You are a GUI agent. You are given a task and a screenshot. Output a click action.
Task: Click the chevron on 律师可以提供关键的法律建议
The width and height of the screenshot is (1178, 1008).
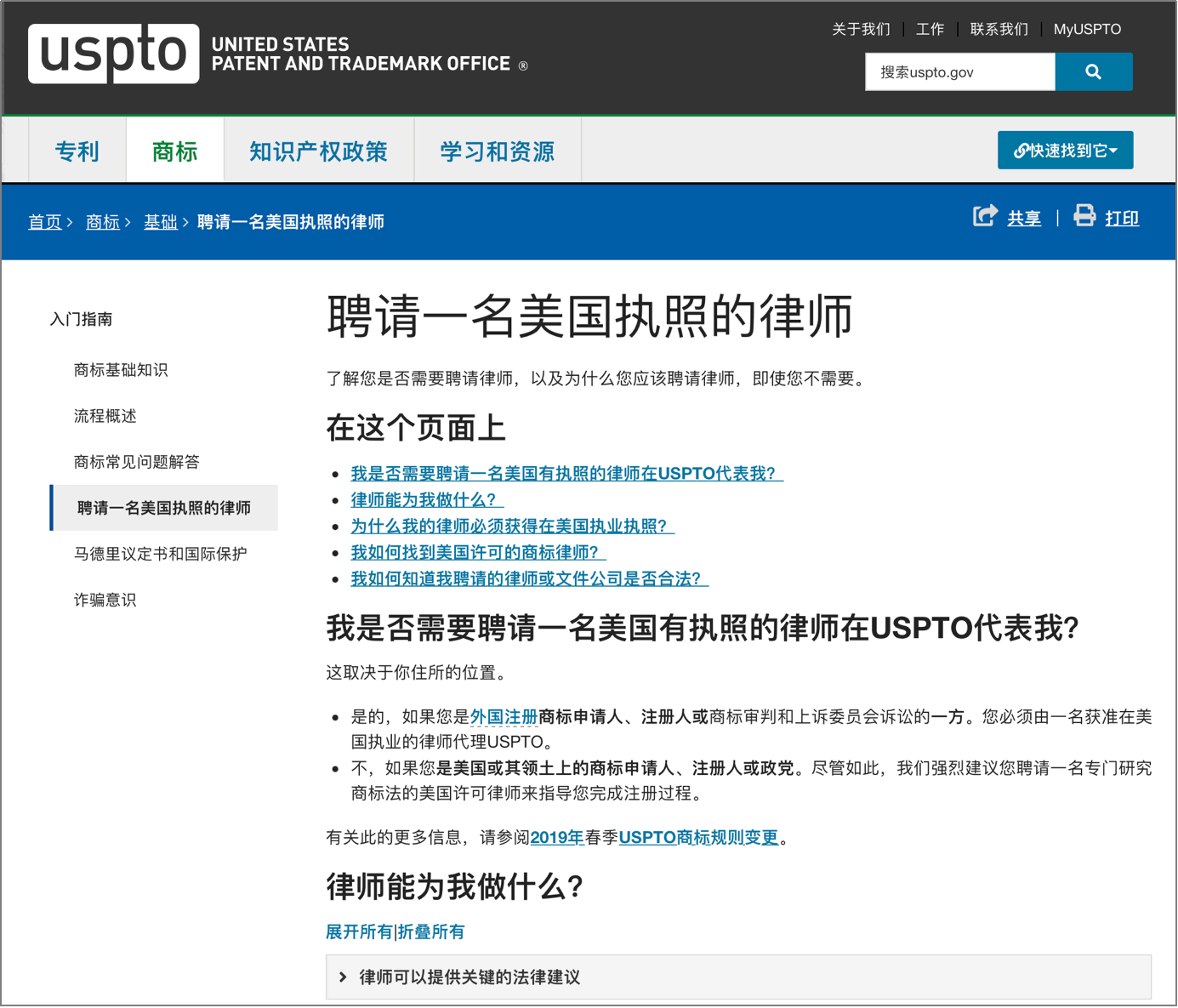343,977
